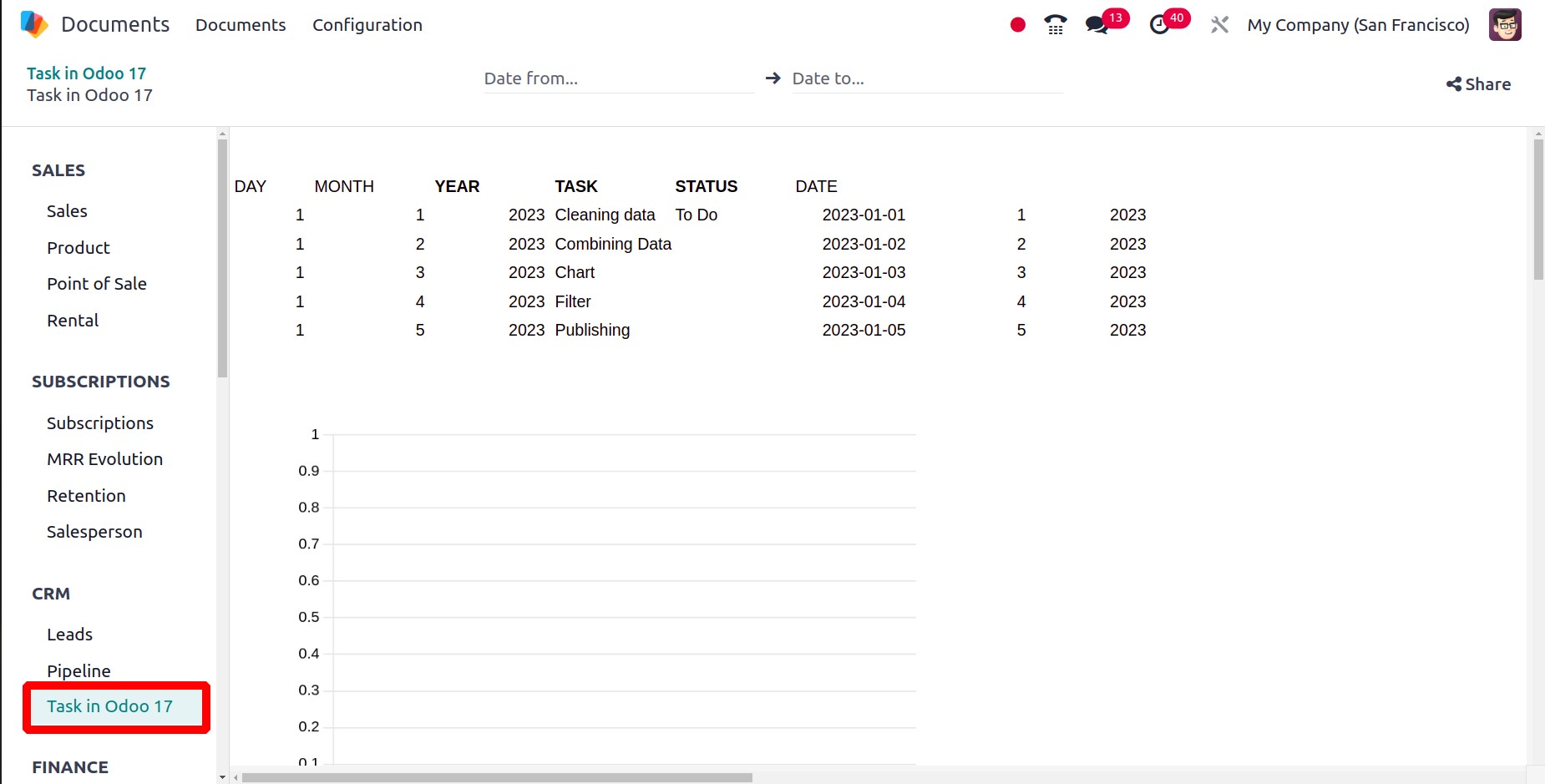Click the SALES section header
Screen dimensions: 1545x784
[x=58, y=170]
